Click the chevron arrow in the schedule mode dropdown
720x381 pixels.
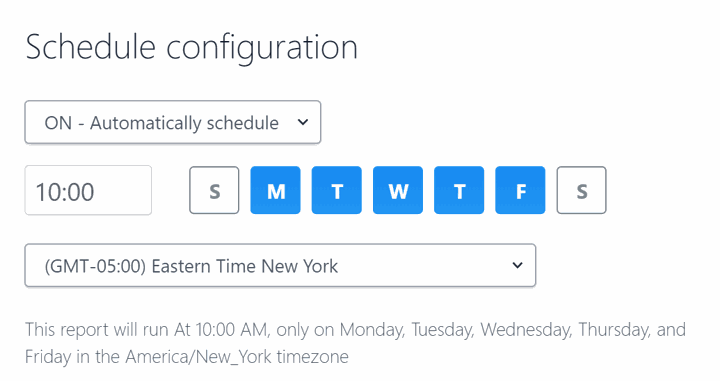(303, 122)
